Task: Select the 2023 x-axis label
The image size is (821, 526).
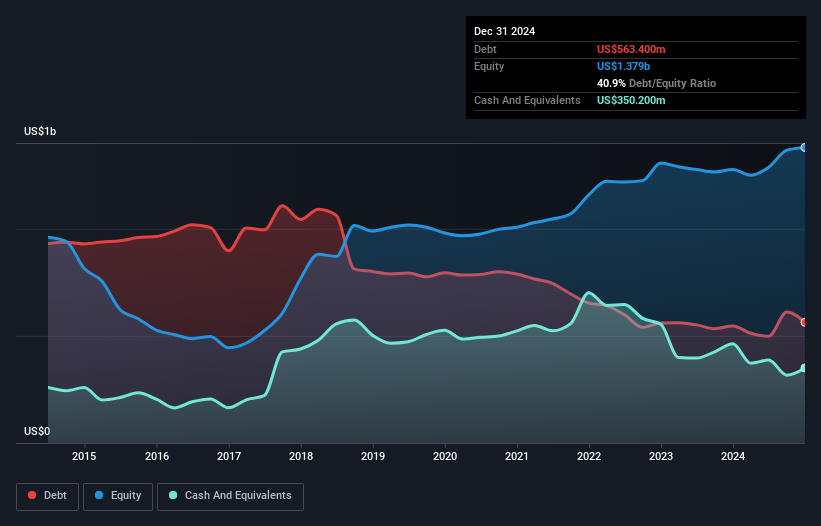Action: click(661, 456)
